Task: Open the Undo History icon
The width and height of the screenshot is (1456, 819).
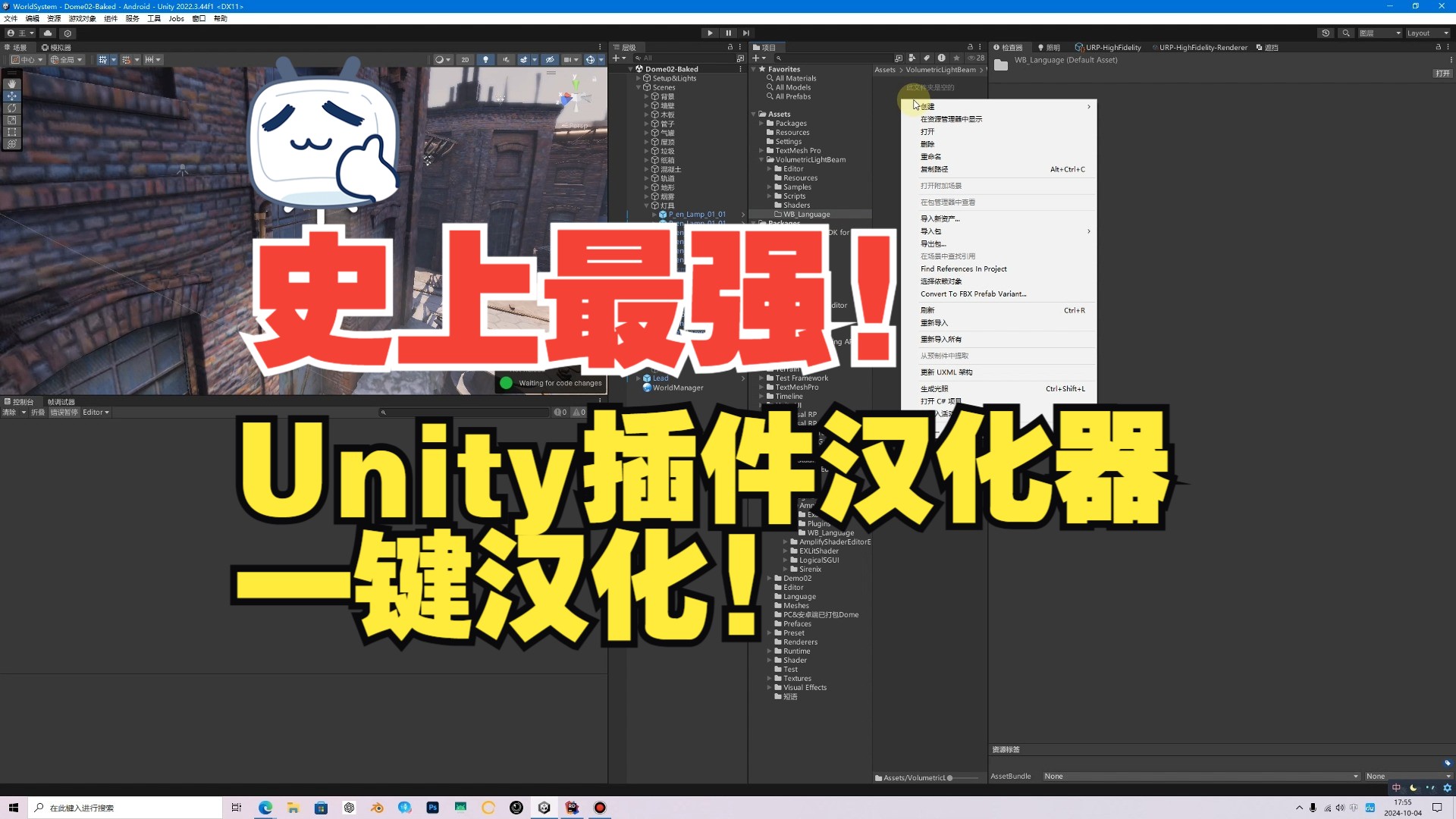Action: (1326, 33)
